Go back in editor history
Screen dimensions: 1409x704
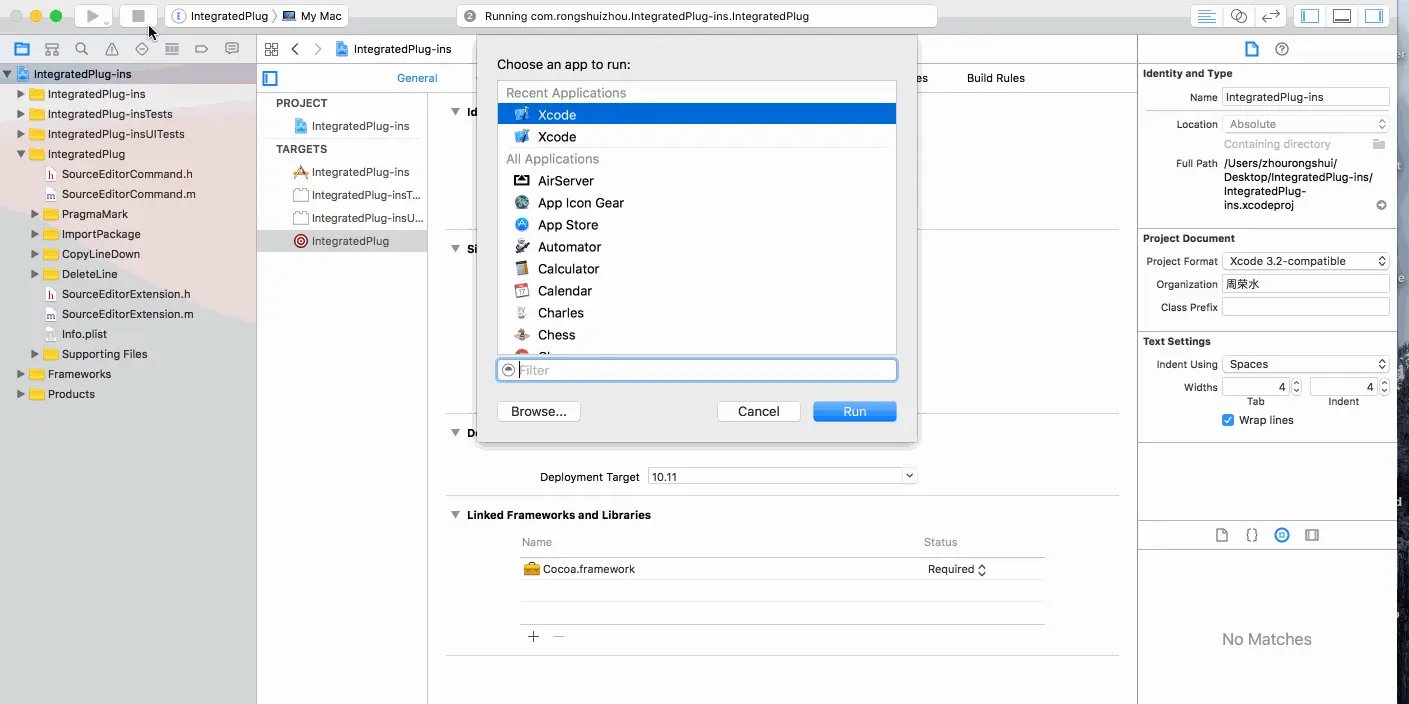point(295,49)
